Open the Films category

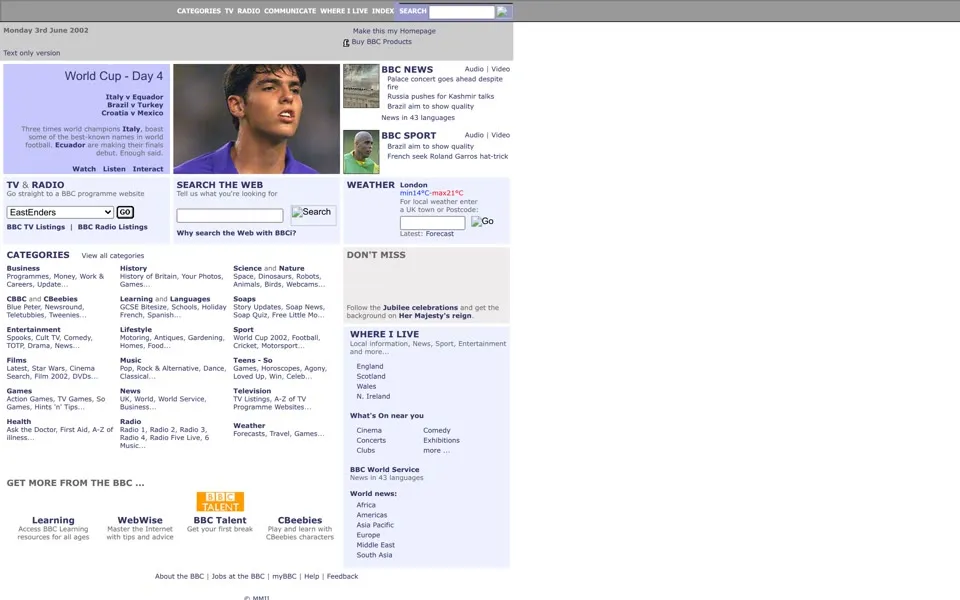click(17, 361)
